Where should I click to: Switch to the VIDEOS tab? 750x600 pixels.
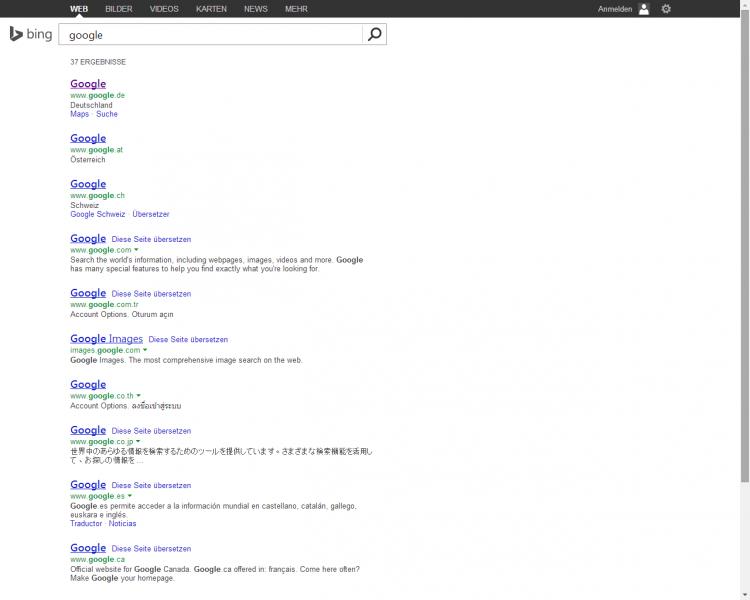164,9
